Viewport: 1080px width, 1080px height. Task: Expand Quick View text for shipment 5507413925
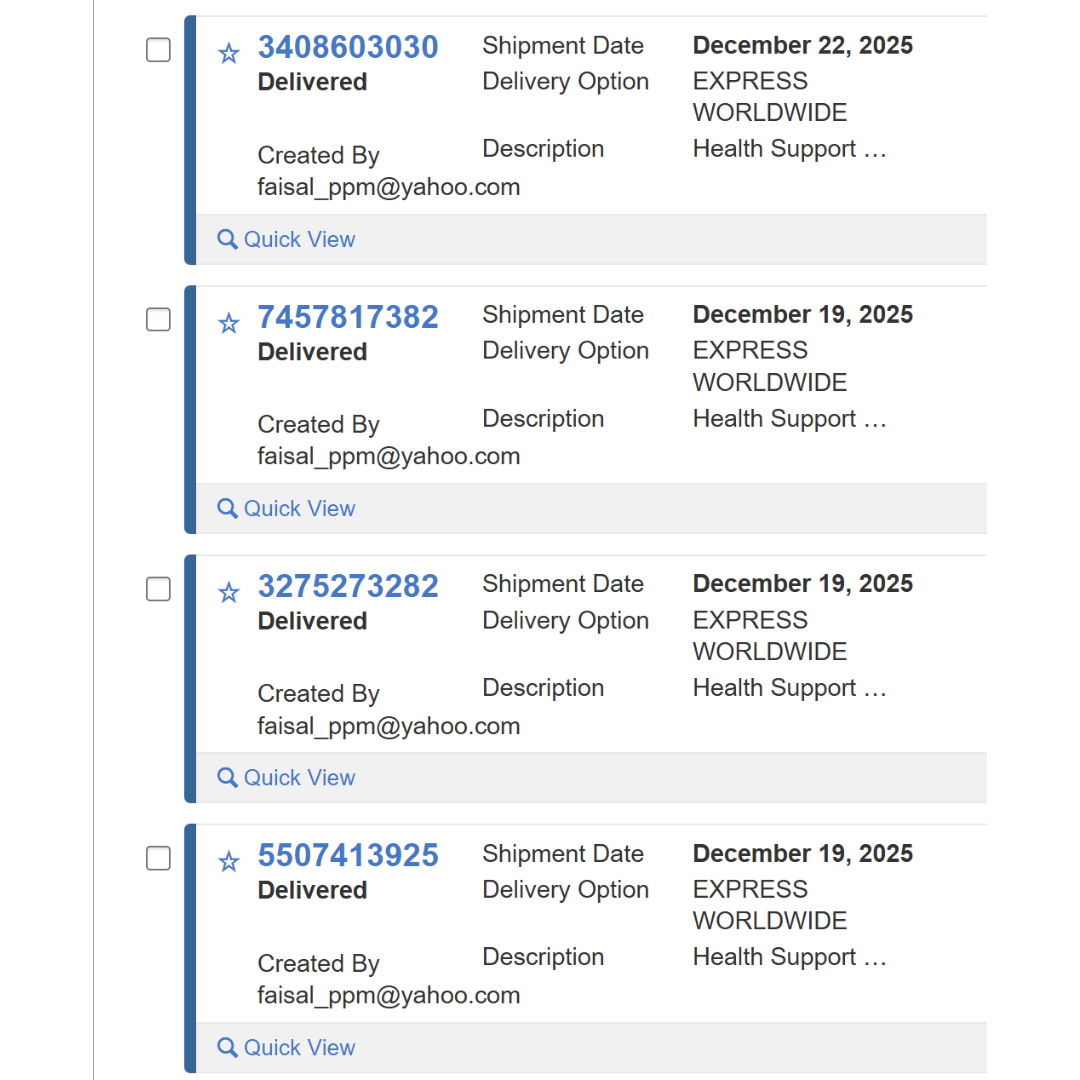coord(299,1047)
